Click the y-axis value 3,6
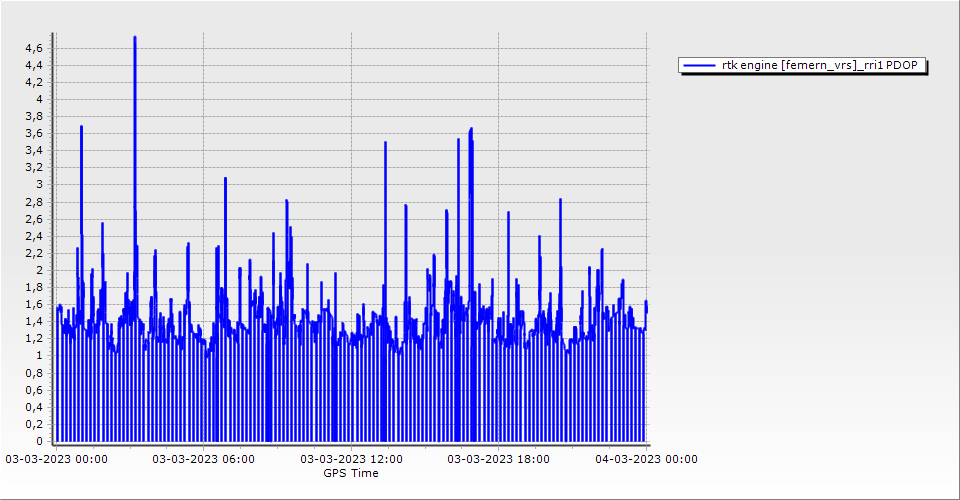Viewport: 960px width, 500px height. [33, 133]
